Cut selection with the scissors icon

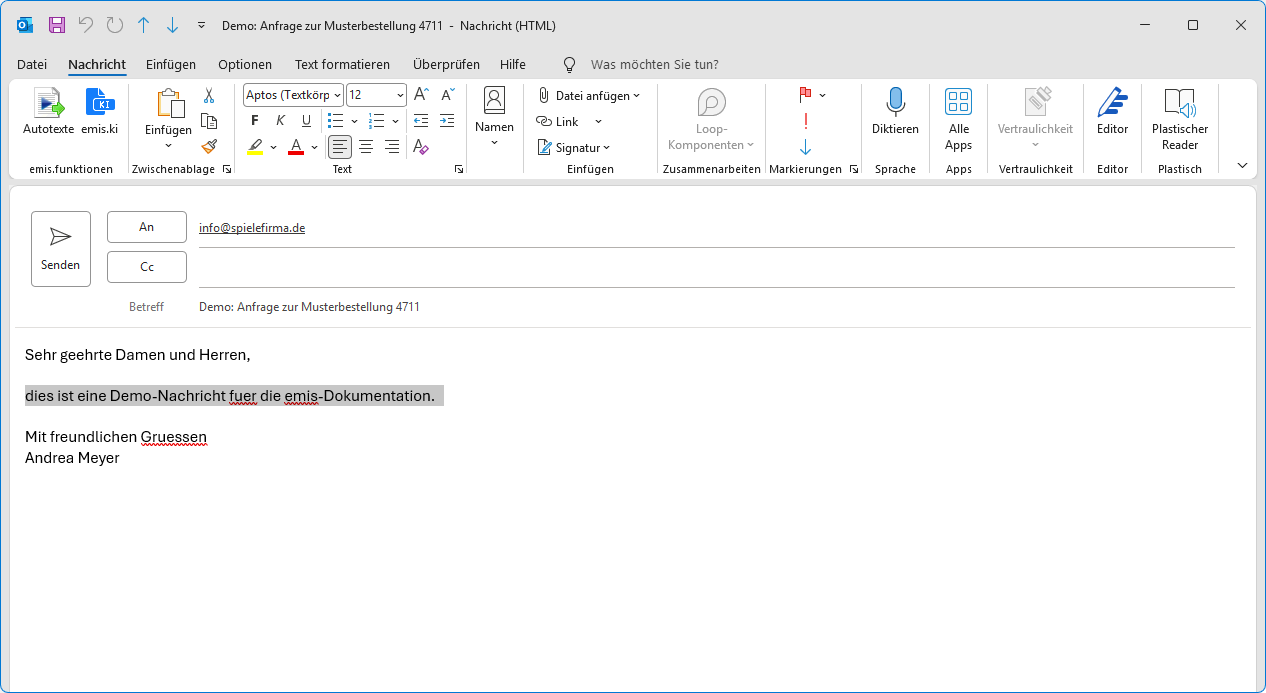click(x=209, y=95)
